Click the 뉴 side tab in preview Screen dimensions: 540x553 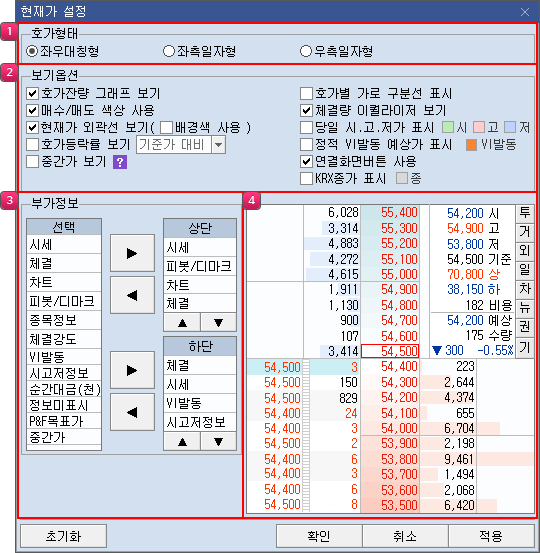tap(524, 308)
